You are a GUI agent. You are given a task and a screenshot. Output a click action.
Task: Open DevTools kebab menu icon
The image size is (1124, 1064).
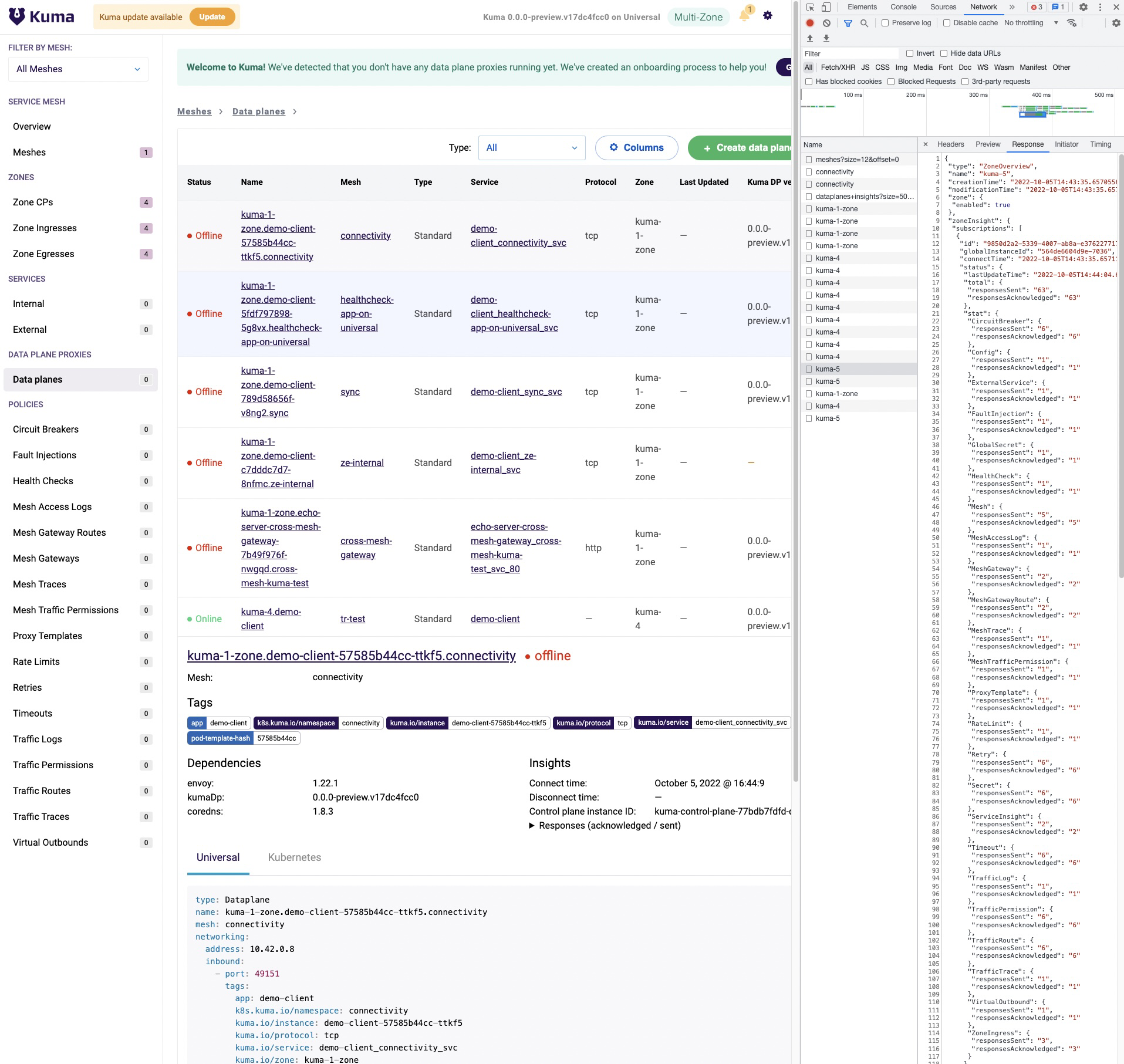(x=1100, y=7)
